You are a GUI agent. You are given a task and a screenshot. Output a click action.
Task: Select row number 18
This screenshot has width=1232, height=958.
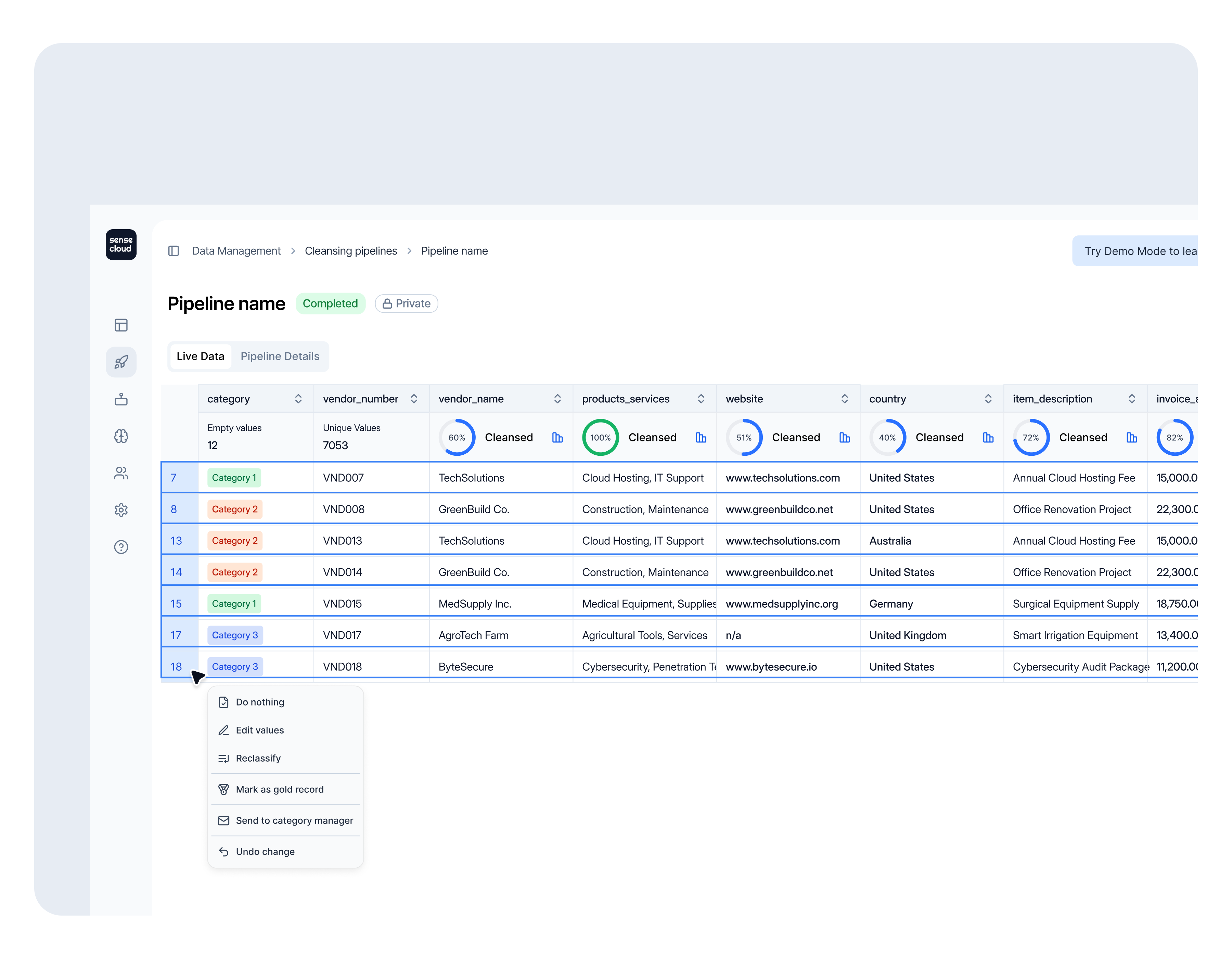(180, 666)
